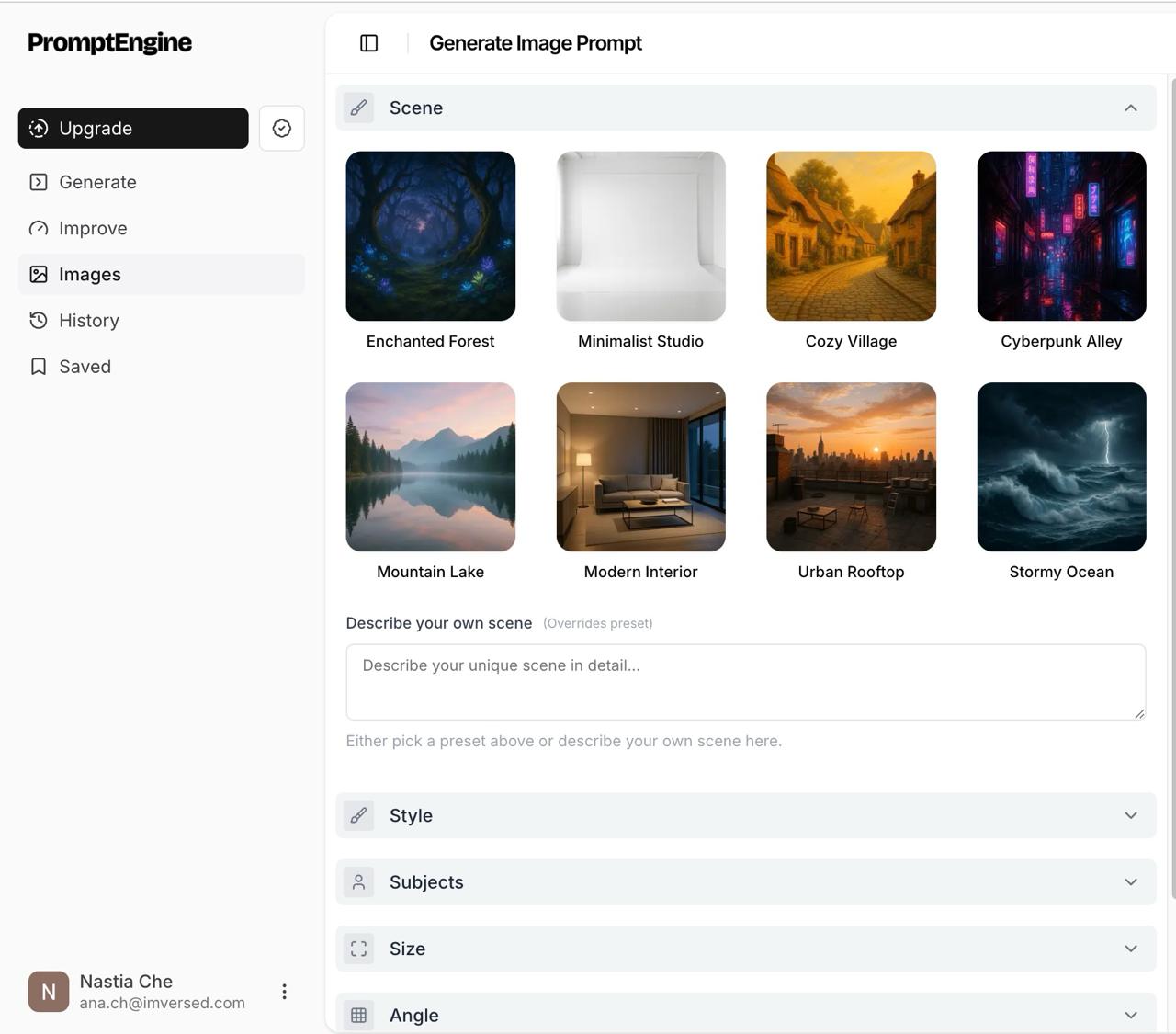
Task: Select the Enchanted Forest scene preset
Action: click(x=430, y=236)
